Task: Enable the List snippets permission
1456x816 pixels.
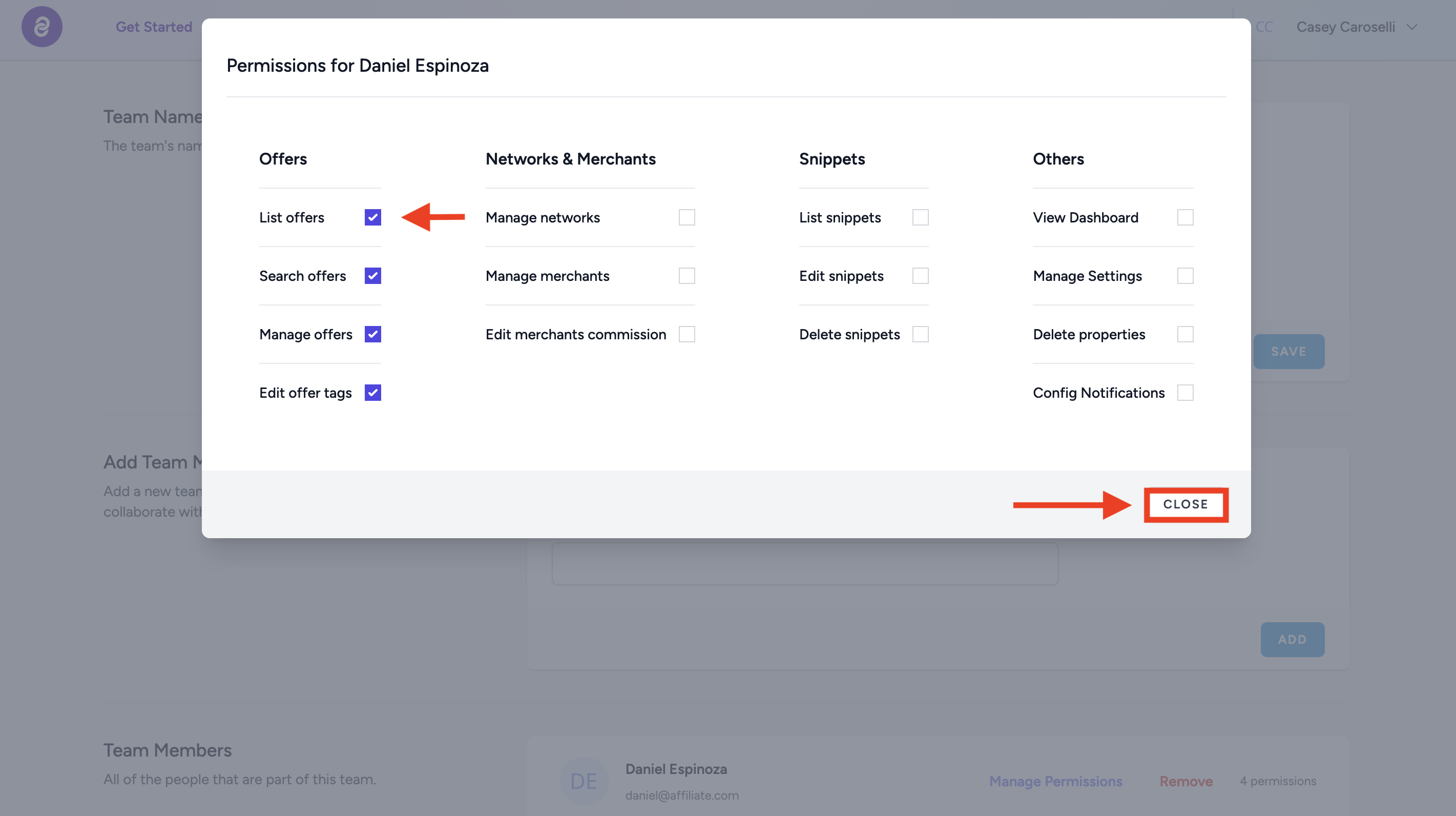Action: coord(920,217)
